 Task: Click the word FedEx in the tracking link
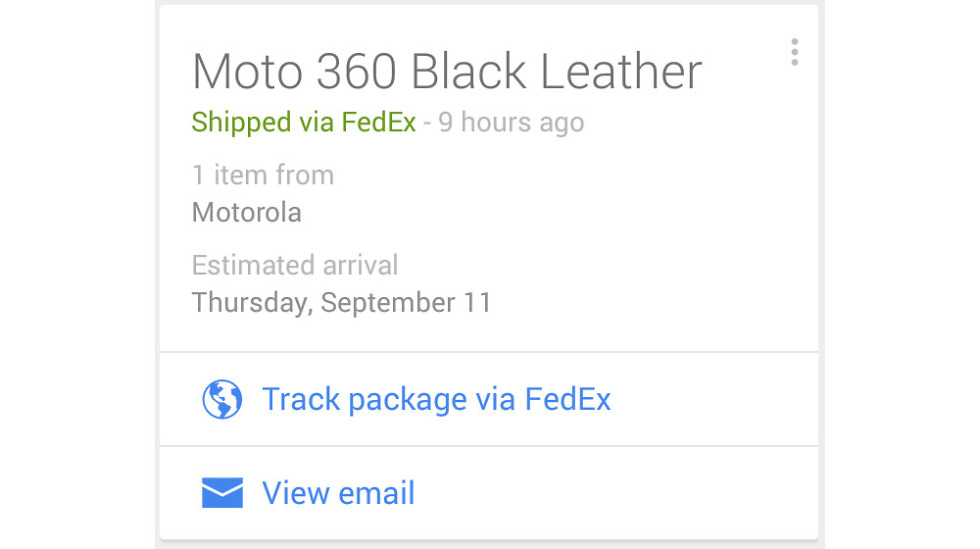(567, 400)
